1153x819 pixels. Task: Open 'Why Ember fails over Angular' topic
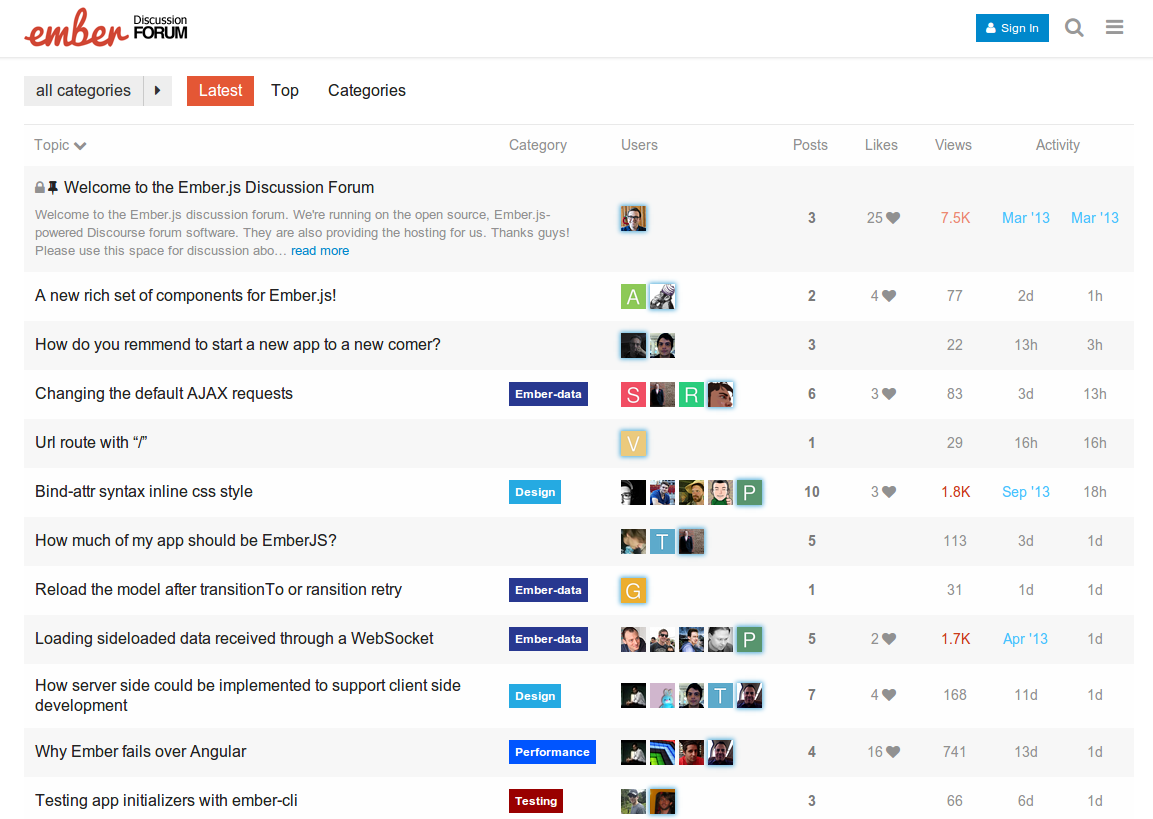[140, 751]
